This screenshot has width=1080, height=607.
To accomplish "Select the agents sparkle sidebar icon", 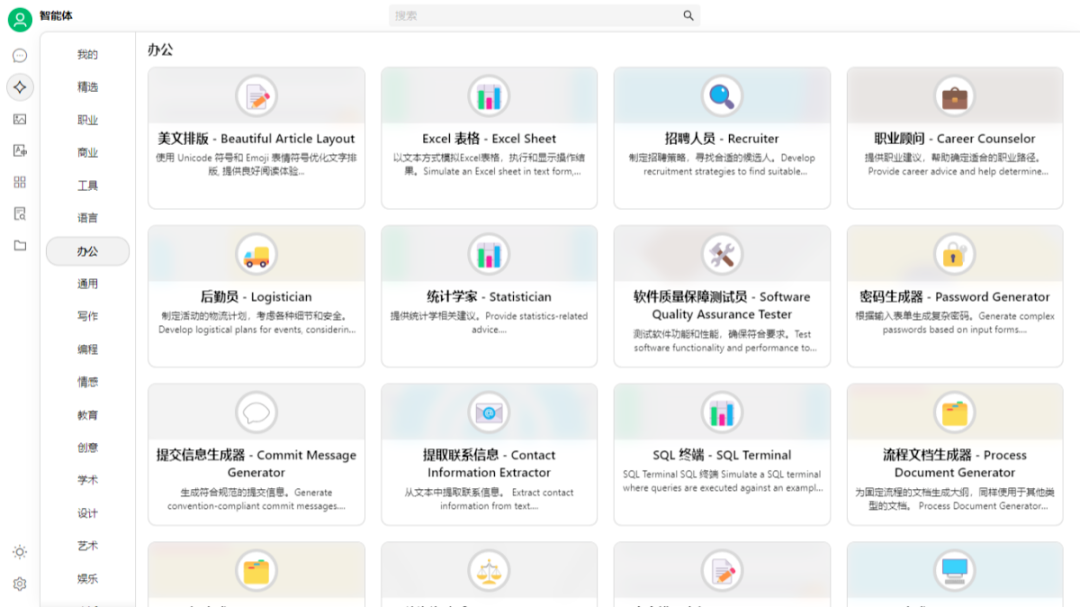I will pyautogui.click(x=20, y=88).
